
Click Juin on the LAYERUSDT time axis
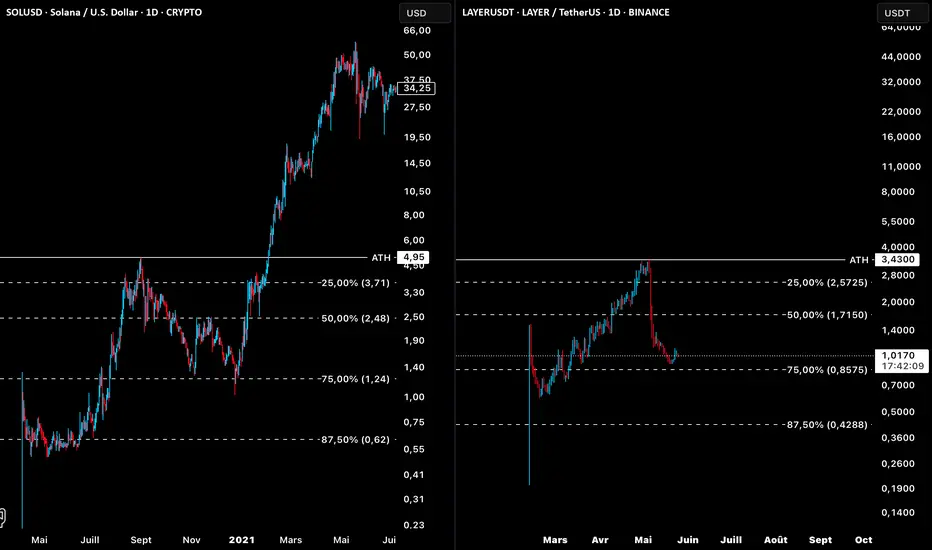pos(688,540)
